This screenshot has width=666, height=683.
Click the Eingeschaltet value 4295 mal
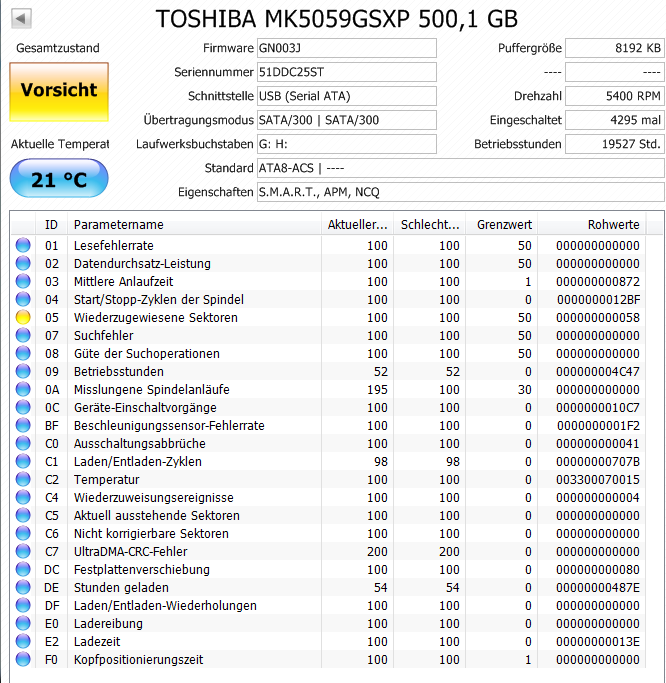tap(615, 120)
